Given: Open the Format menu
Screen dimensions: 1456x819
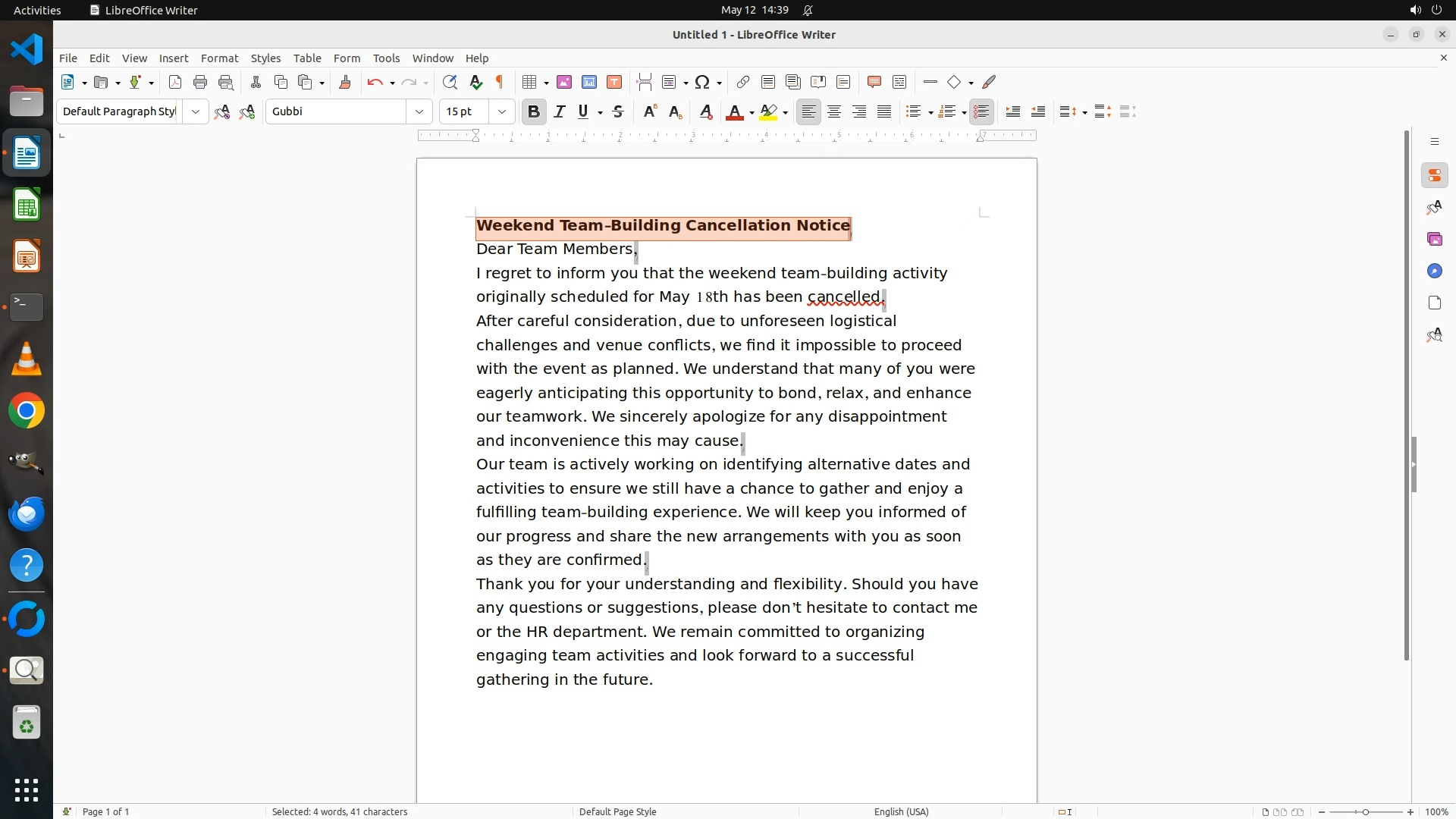Looking at the screenshot, I should pos(219,58).
